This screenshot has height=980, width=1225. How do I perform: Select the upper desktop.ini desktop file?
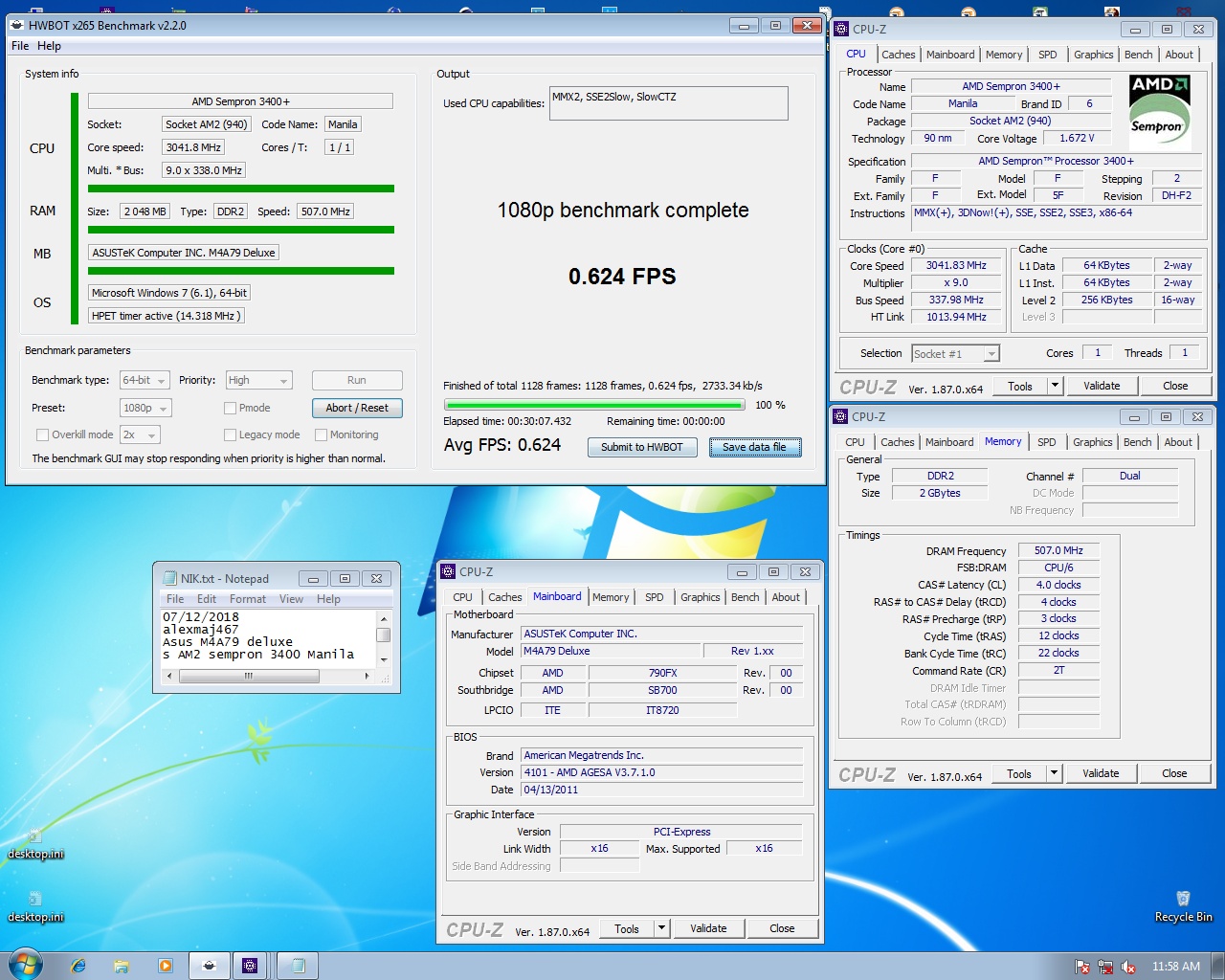(x=35, y=844)
